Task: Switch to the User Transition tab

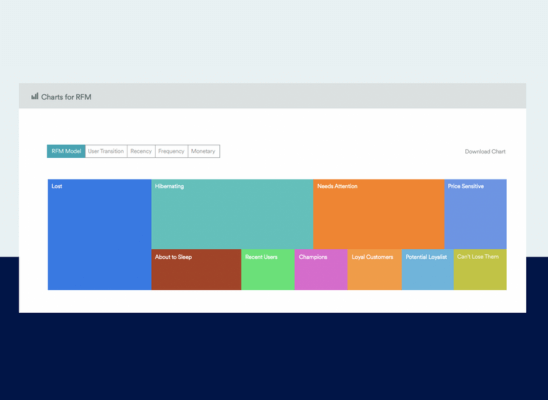Action: (106, 151)
